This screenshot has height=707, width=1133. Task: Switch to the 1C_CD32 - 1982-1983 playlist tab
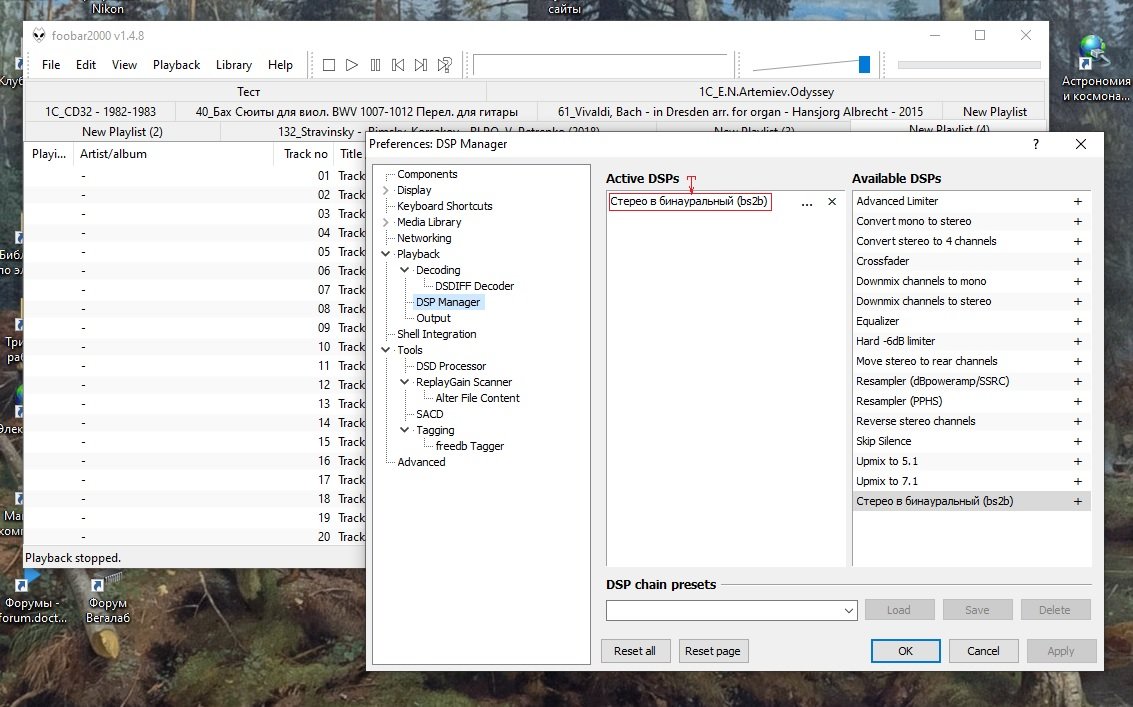pos(100,111)
